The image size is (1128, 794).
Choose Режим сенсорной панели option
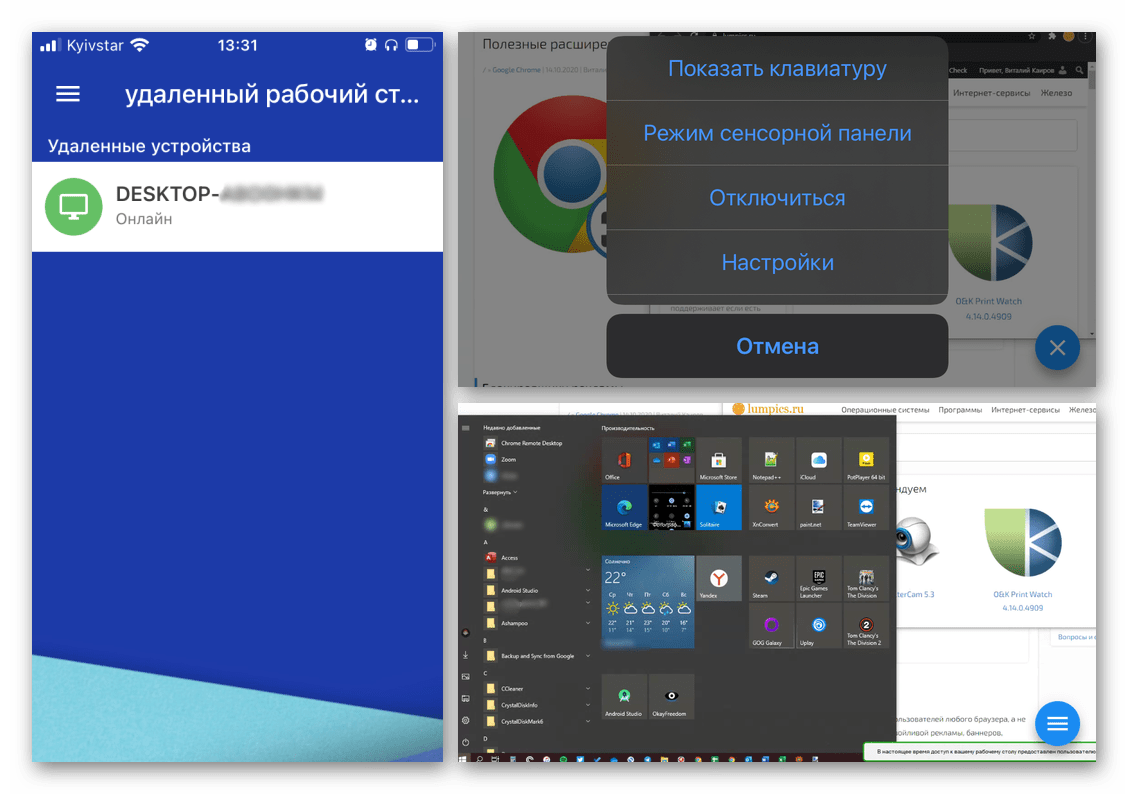click(777, 133)
